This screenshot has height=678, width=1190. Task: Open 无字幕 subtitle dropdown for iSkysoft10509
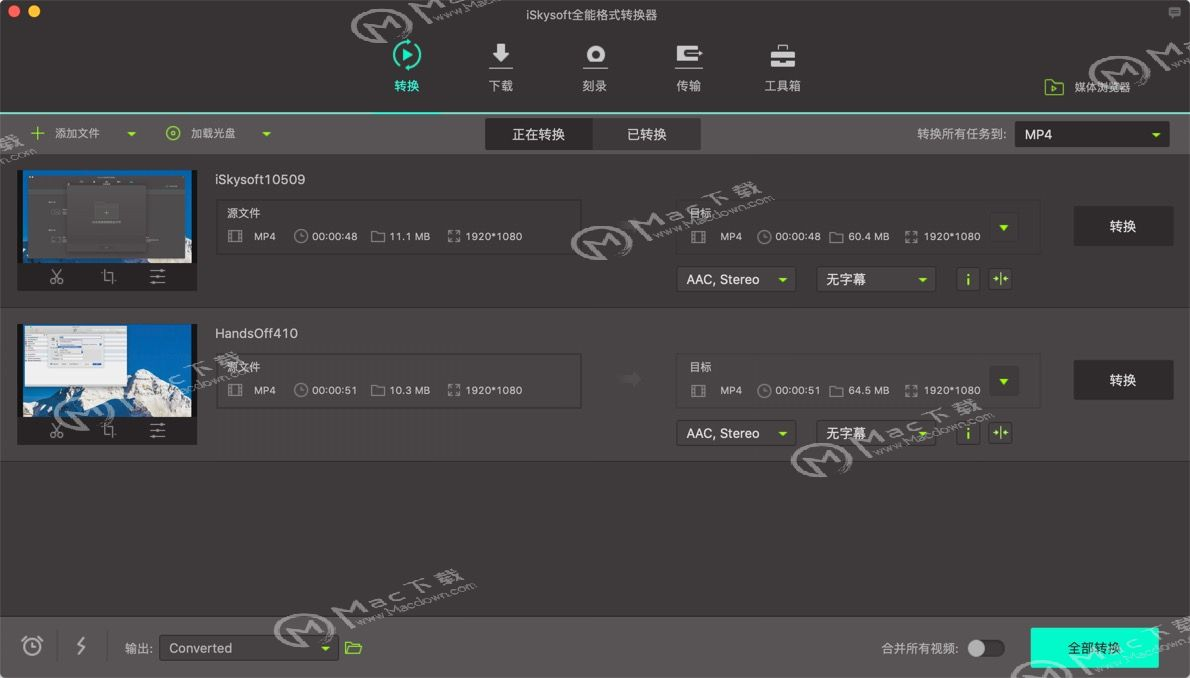tap(876, 279)
